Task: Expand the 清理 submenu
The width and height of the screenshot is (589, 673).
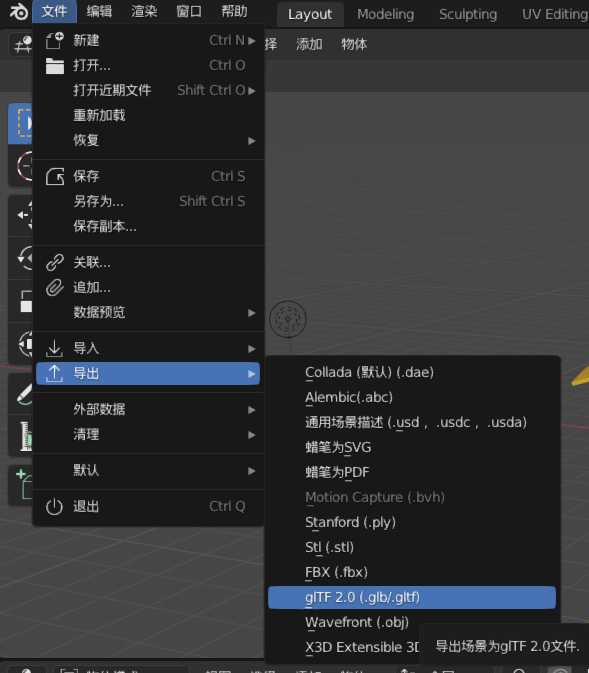Action: click(x=149, y=434)
